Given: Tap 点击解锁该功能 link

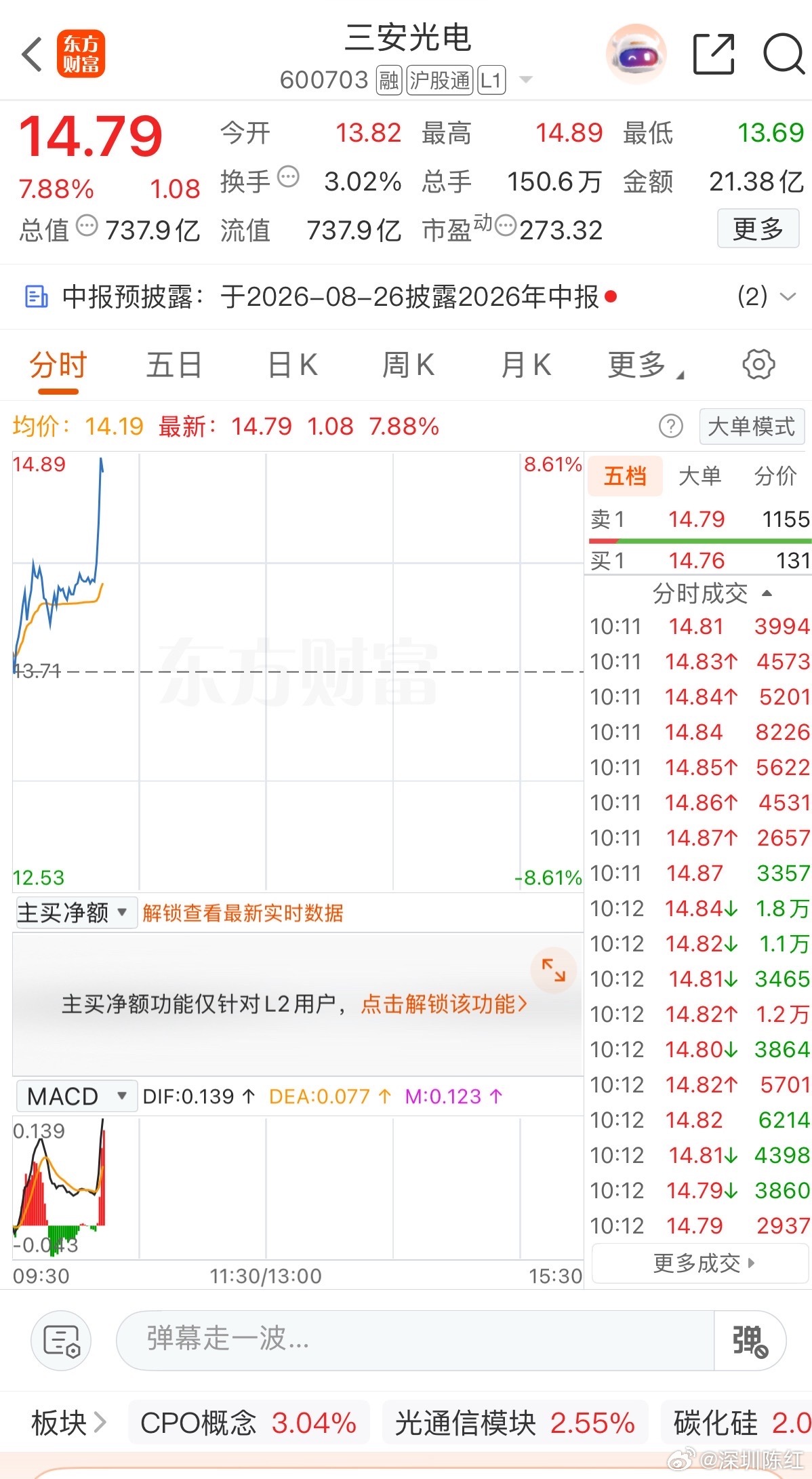Looking at the screenshot, I should pos(444,1004).
